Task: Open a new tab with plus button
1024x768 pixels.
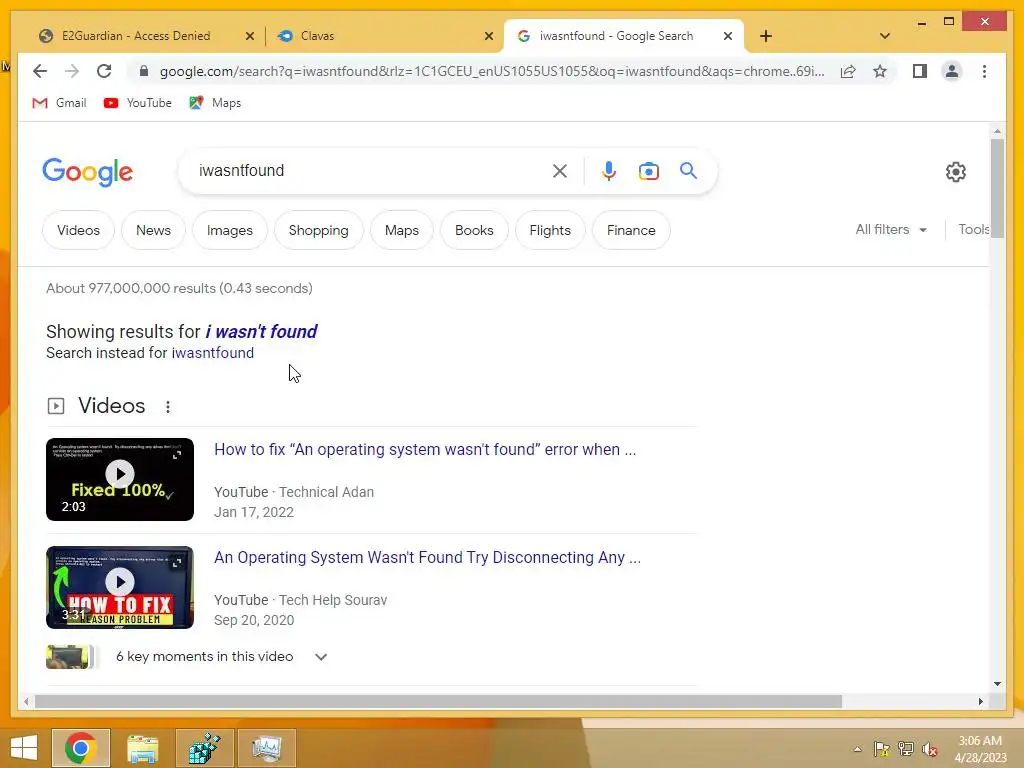Action: click(766, 36)
